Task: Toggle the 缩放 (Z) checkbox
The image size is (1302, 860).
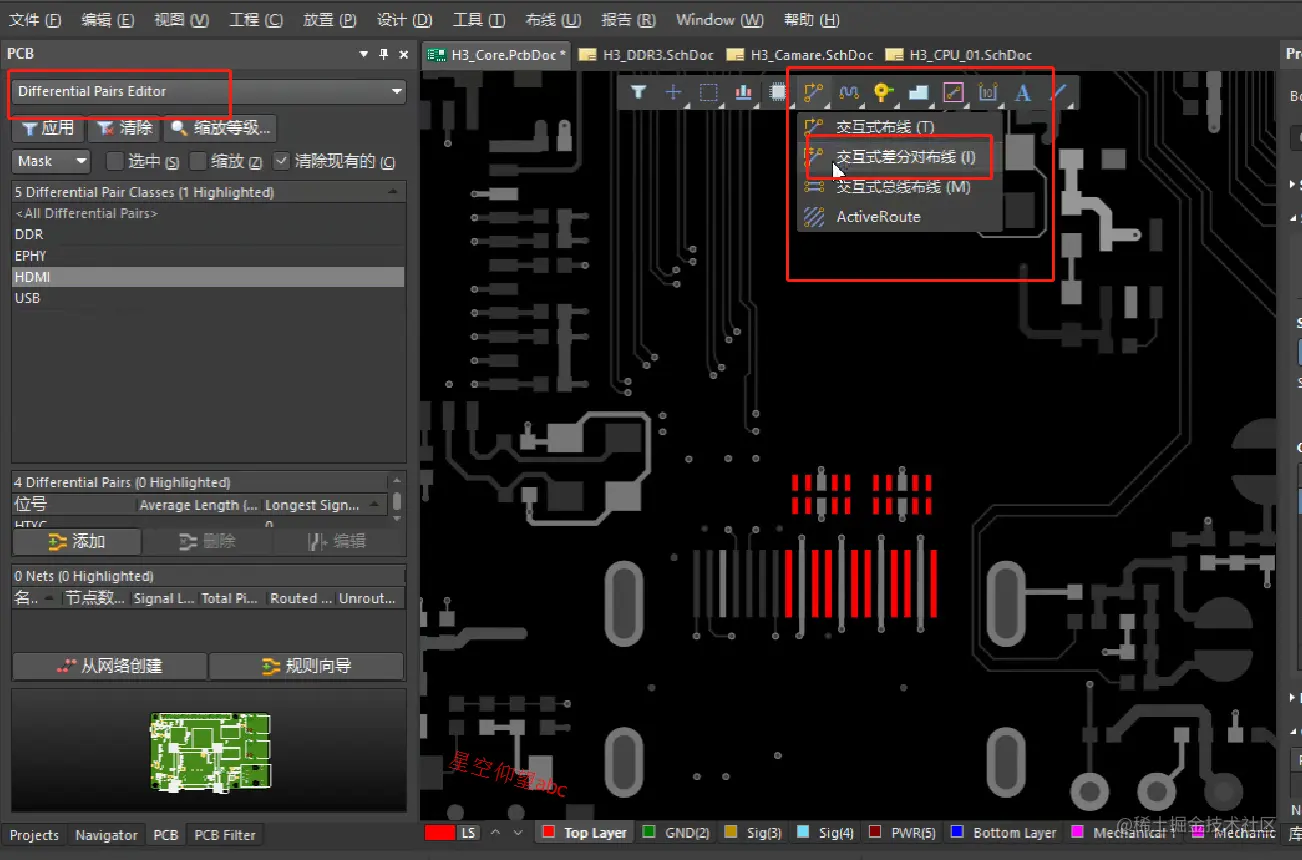Action: point(198,161)
